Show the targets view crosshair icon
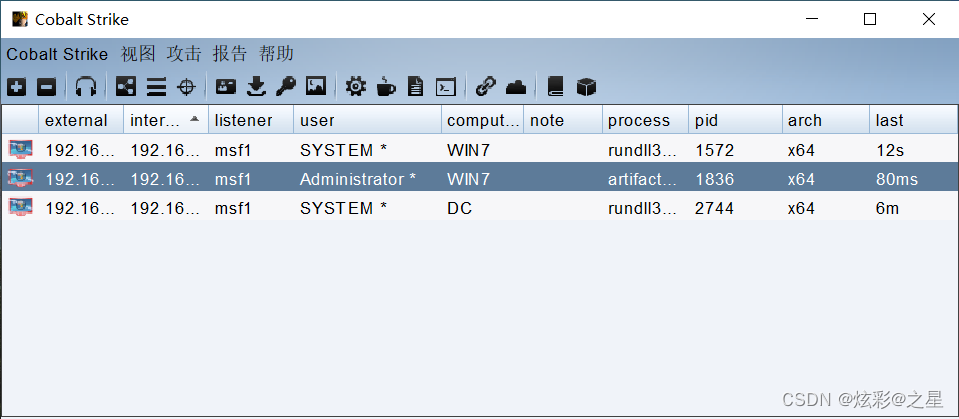This screenshot has height=419, width=959. point(186,87)
